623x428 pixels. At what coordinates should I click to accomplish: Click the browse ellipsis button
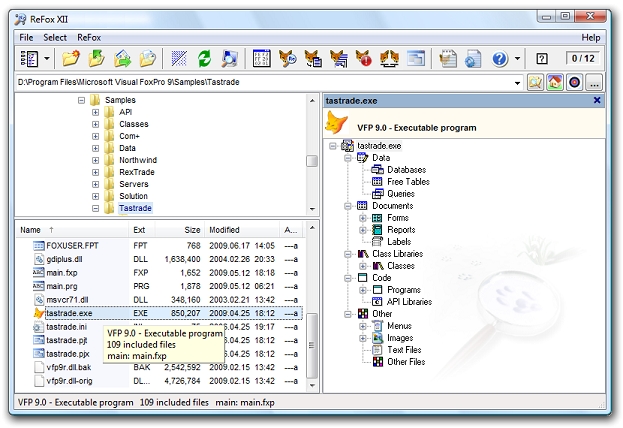[x=594, y=82]
